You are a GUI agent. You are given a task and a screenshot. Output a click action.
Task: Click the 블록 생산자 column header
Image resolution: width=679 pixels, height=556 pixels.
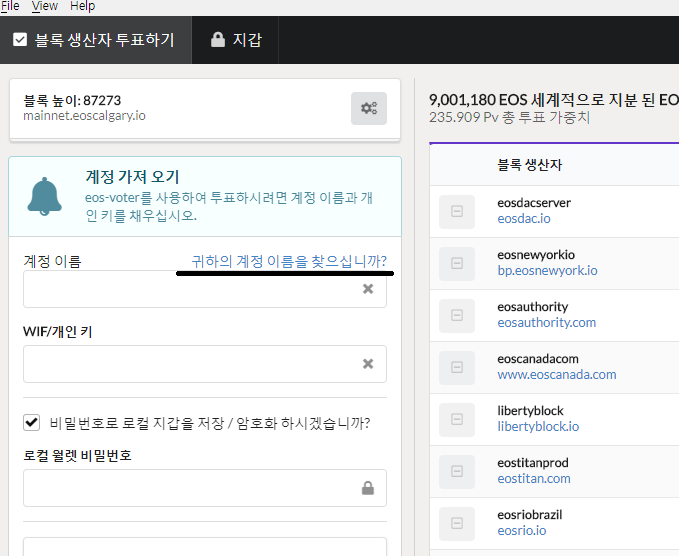pyautogui.click(x=530, y=165)
